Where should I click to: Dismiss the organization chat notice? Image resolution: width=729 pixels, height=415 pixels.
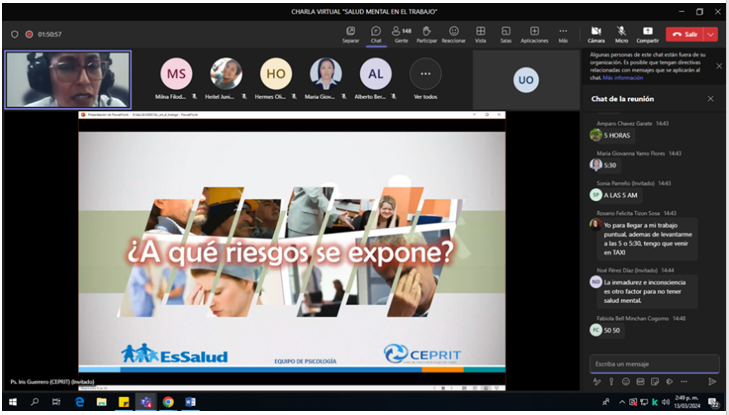[719, 66]
